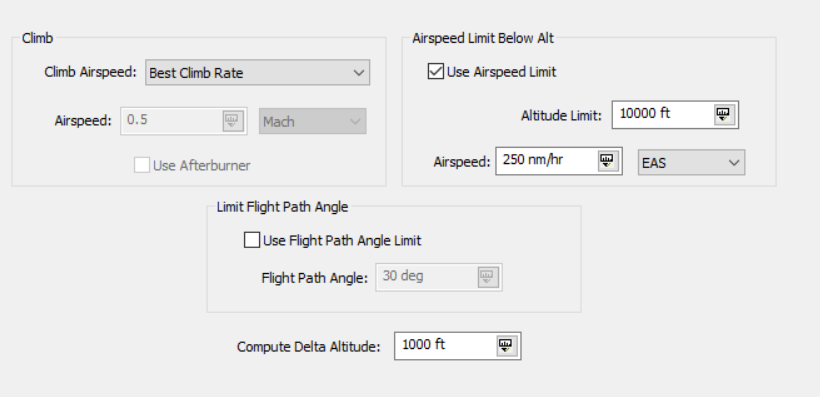Enable Use Flight Path Angle Limit checkbox

click(252, 240)
